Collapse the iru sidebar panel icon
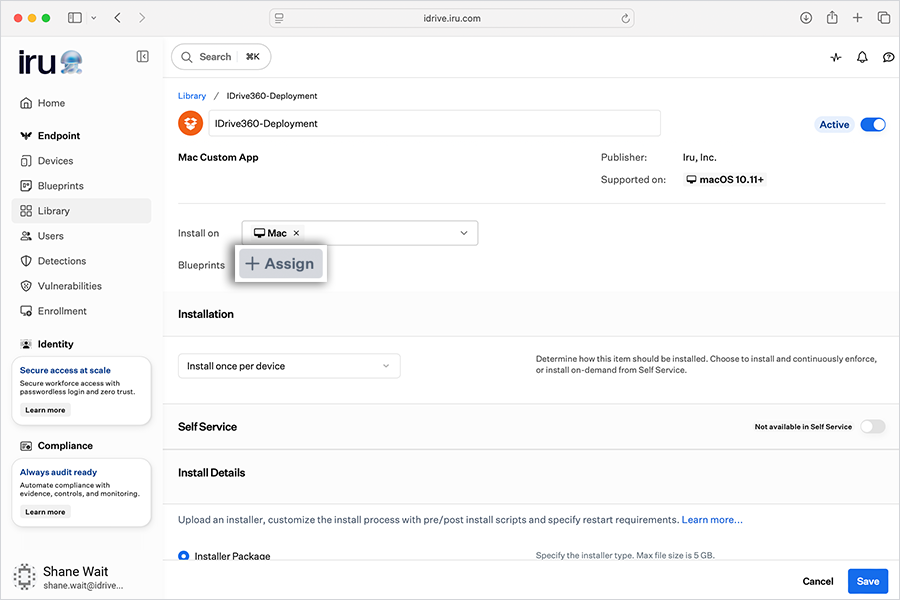 (x=142, y=56)
